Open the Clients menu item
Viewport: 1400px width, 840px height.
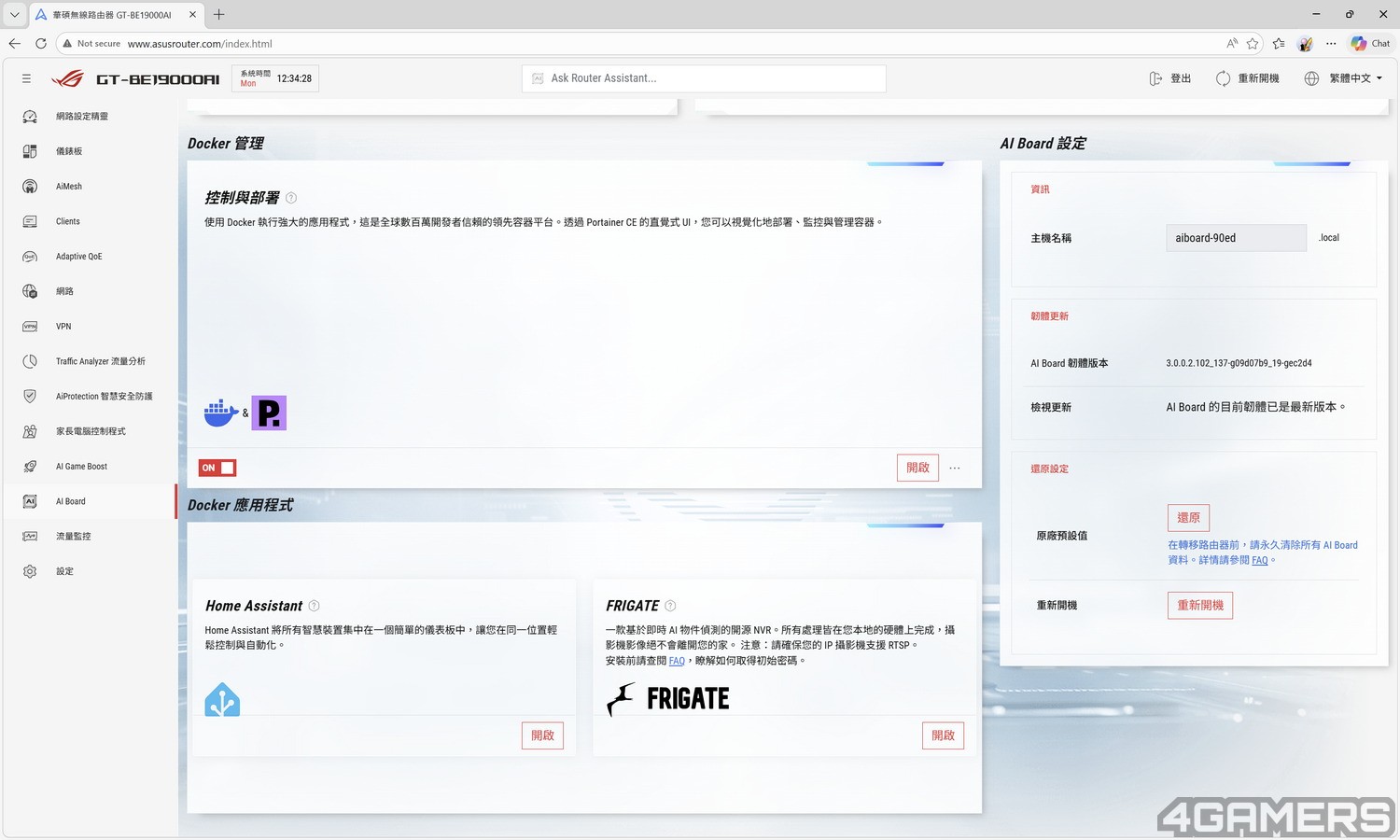pyautogui.click(x=68, y=222)
